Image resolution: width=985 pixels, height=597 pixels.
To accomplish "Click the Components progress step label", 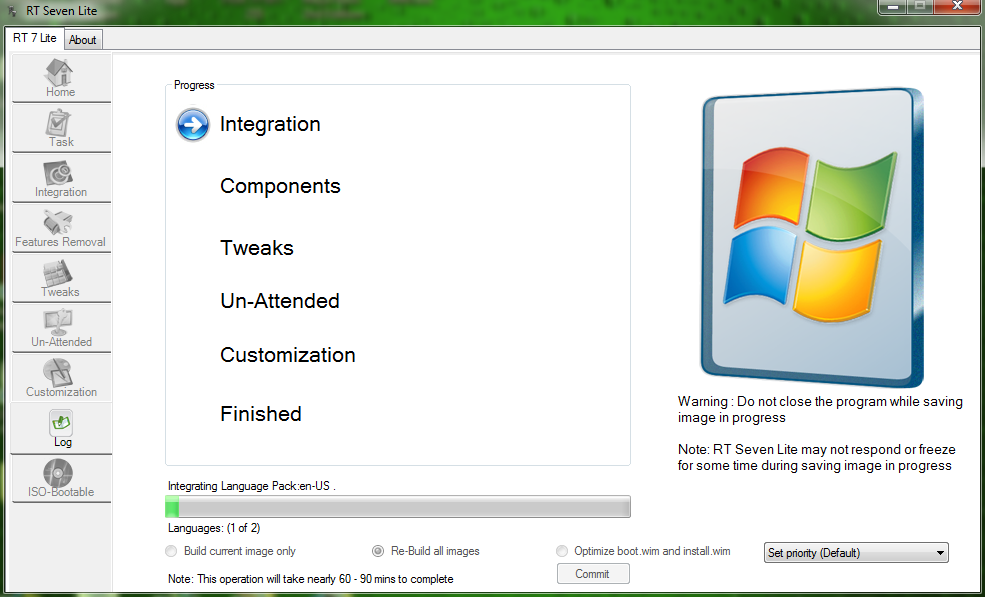I will (280, 186).
